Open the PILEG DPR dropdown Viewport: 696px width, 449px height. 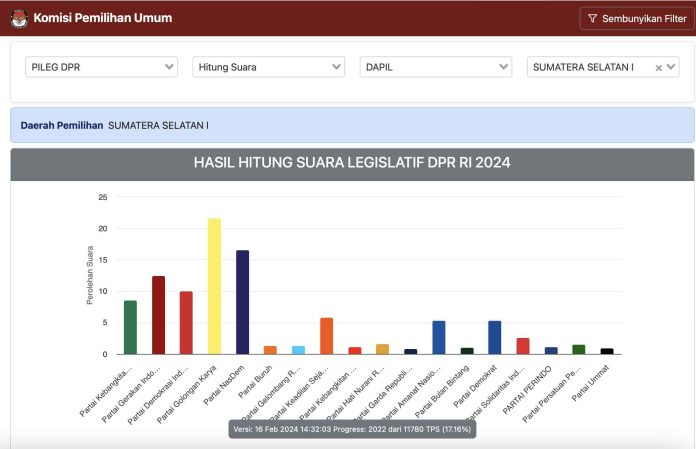point(102,67)
